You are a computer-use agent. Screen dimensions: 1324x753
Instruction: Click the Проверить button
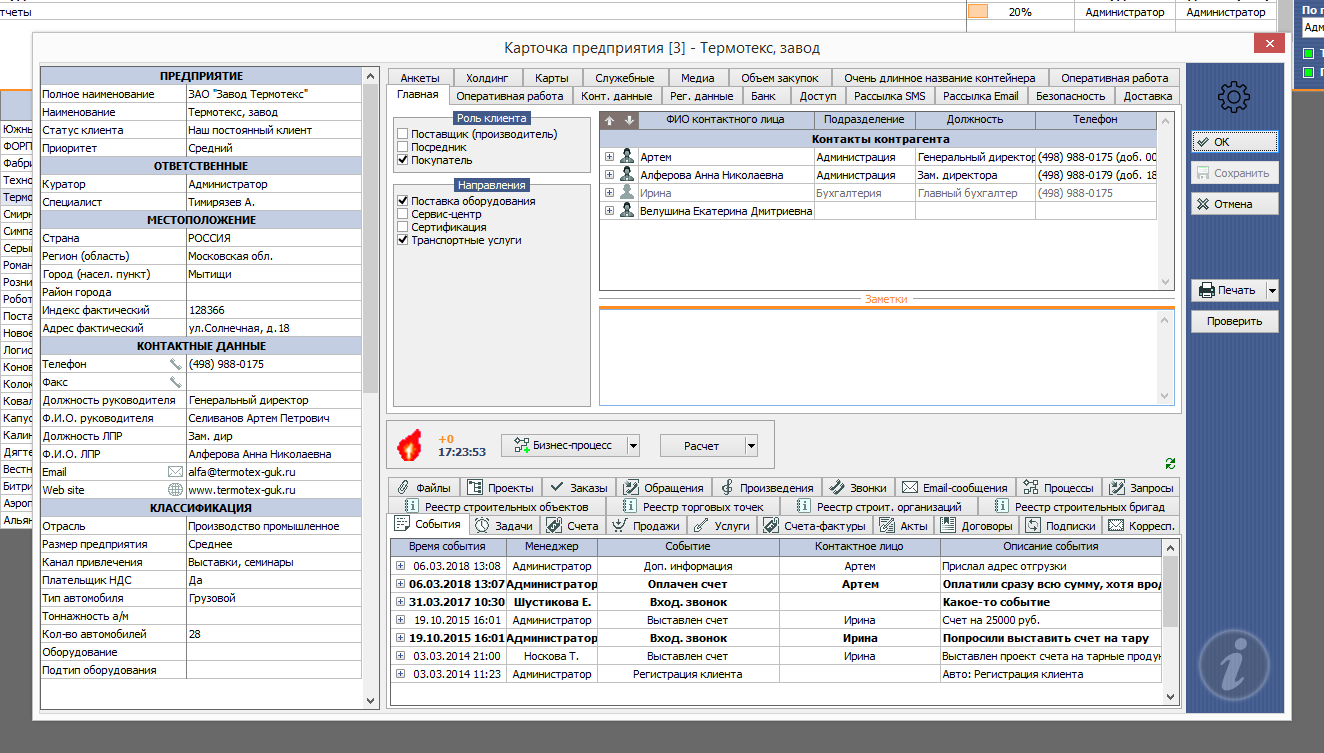(1235, 321)
